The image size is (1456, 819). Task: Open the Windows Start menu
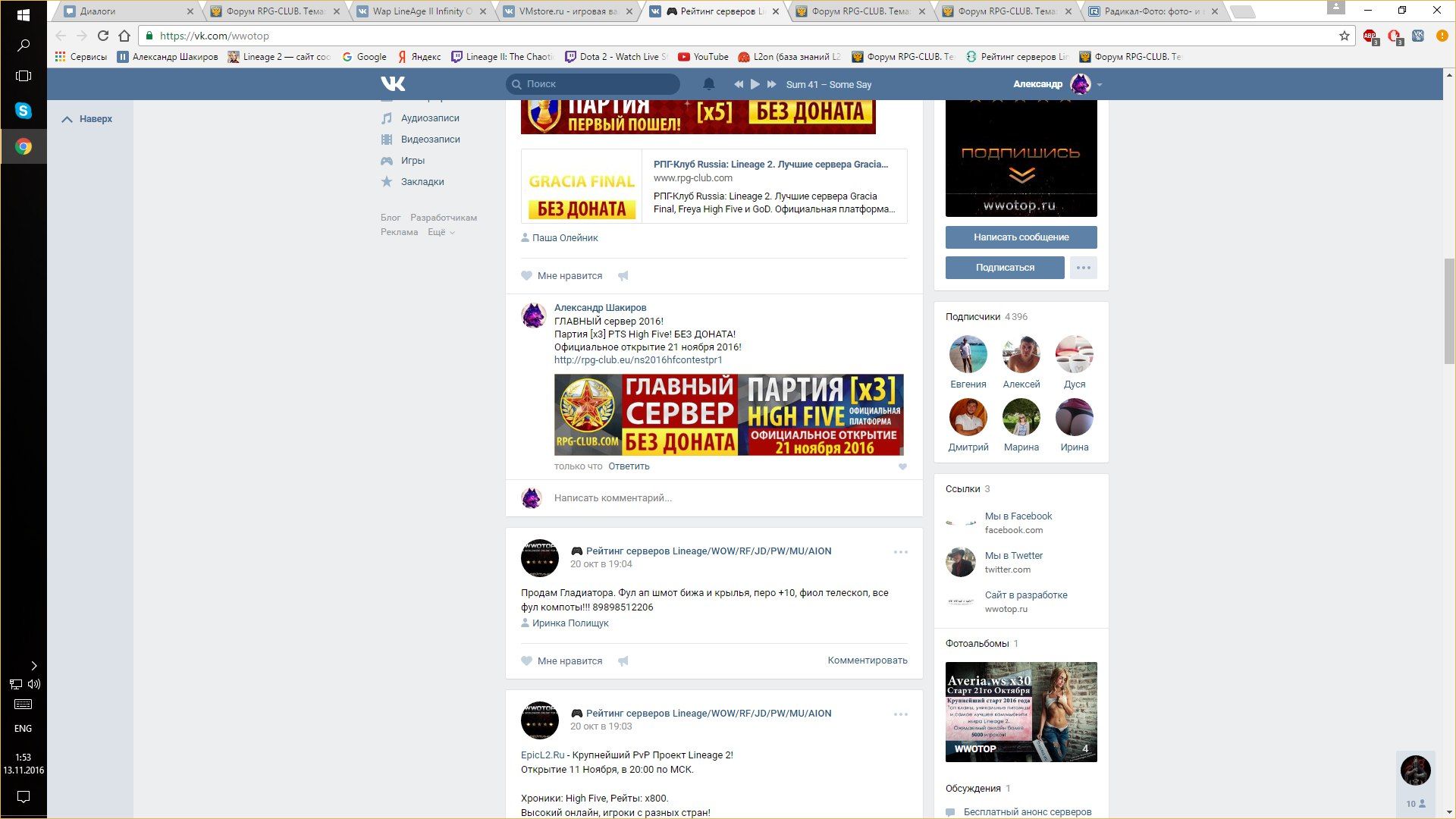(24, 14)
